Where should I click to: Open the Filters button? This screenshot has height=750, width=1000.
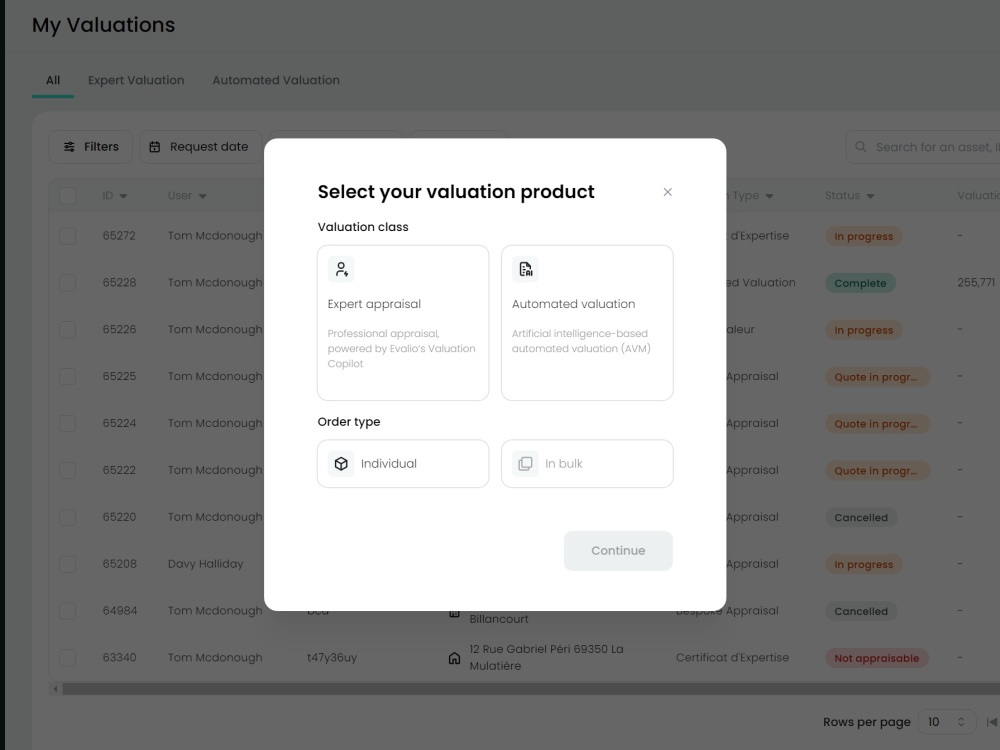(x=91, y=147)
